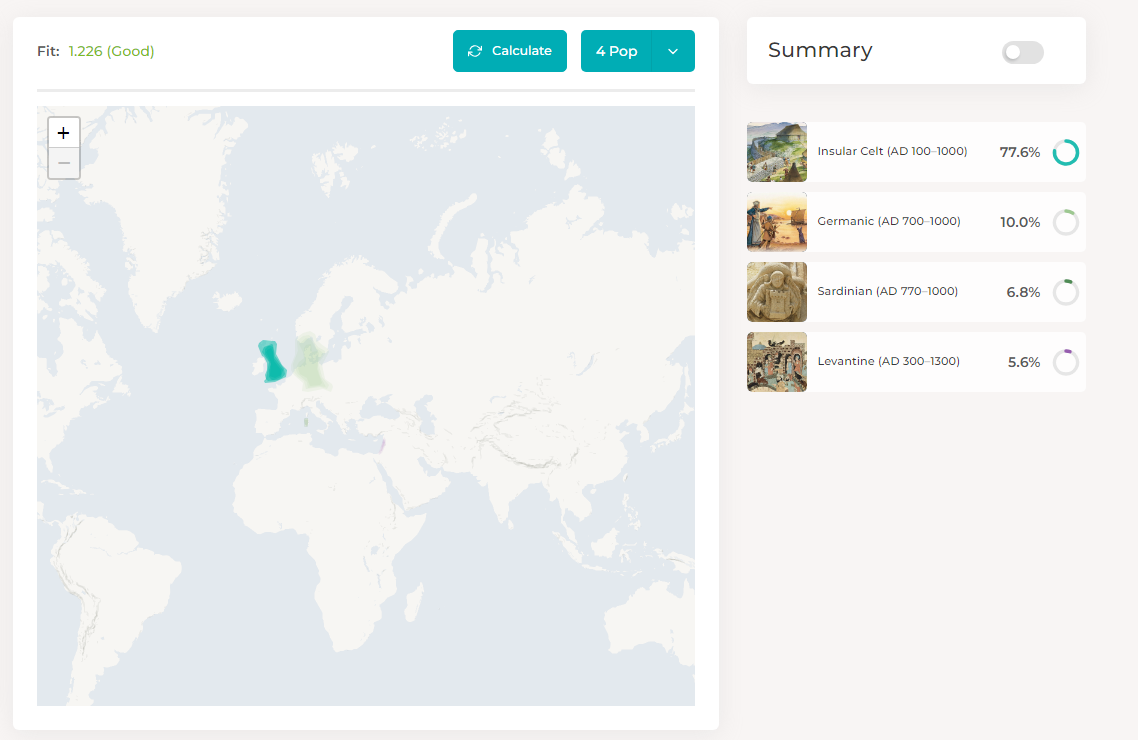Open the Sardinian stone carving thumbnail
The width and height of the screenshot is (1138, 740).
point(777,292)
